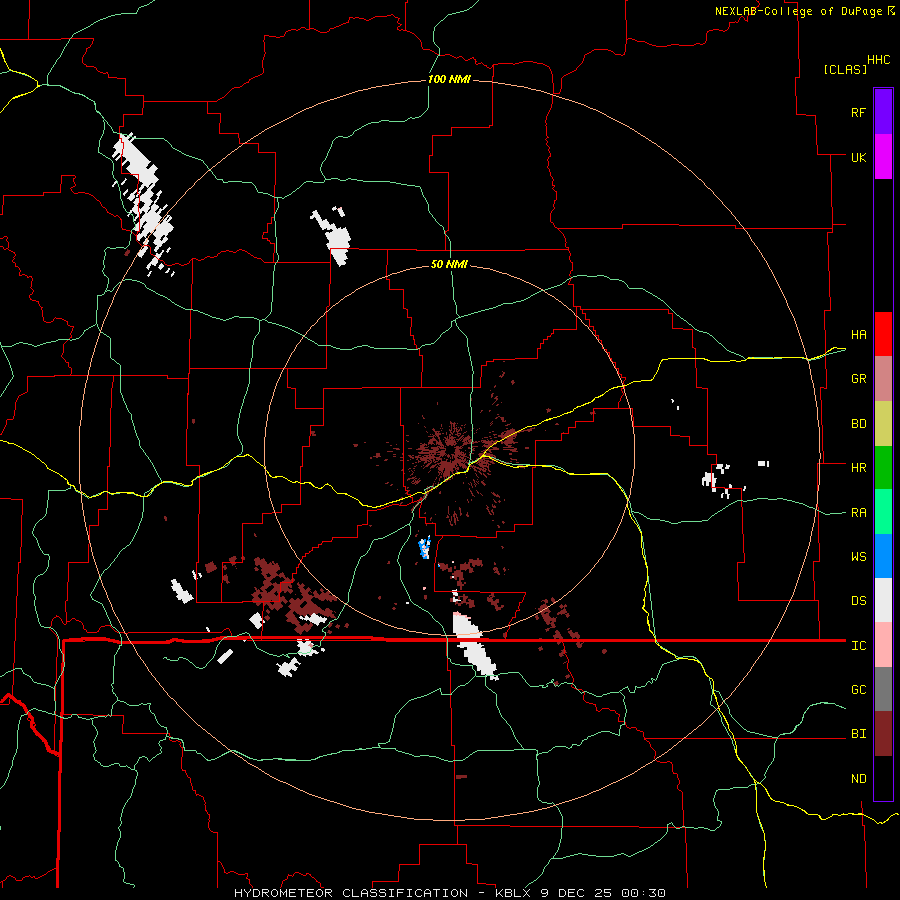Click the BI legend label
This screenshot has width=900, height=900.
pyautogui.click(x=858, y=734)
